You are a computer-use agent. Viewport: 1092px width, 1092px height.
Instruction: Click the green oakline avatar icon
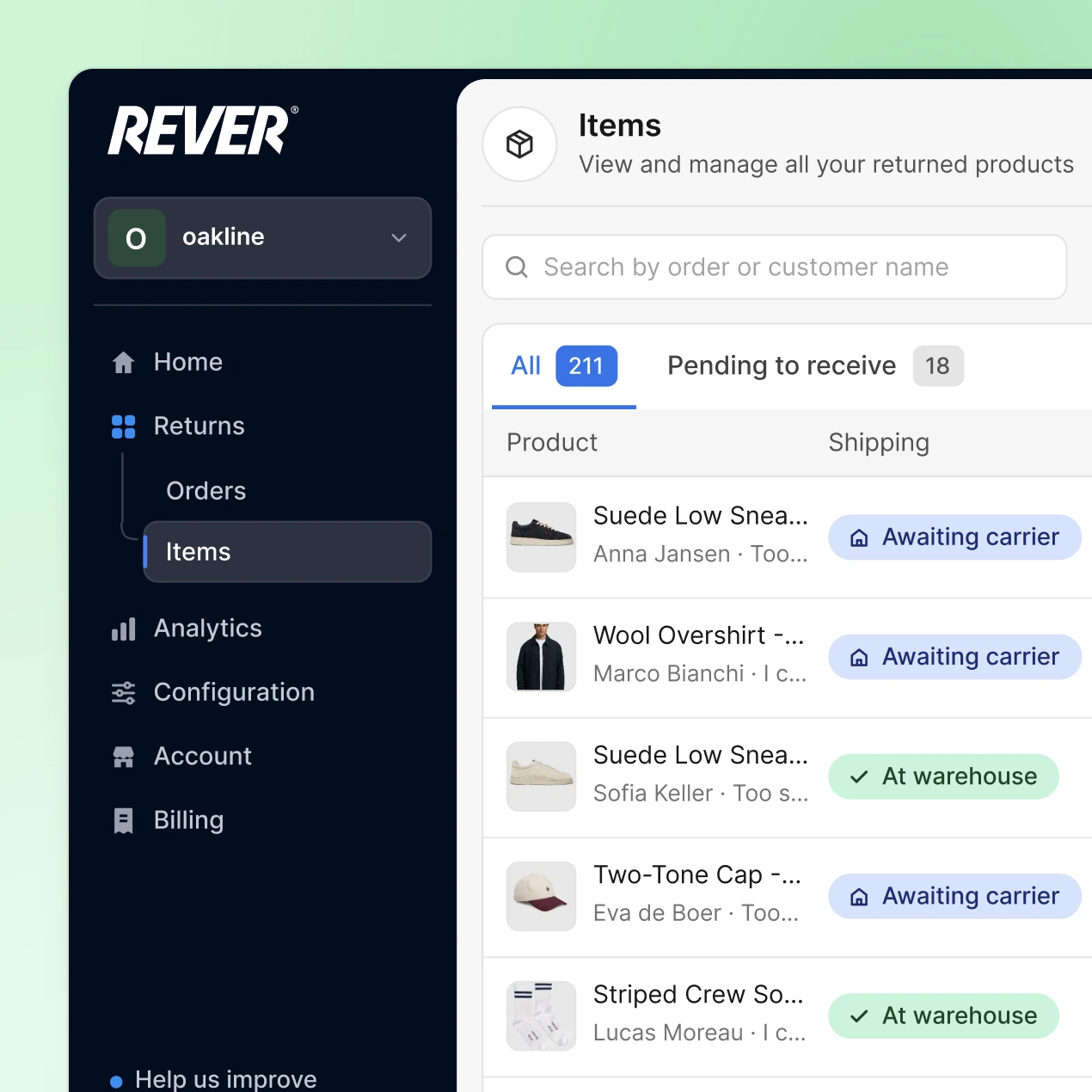(137, 238)
